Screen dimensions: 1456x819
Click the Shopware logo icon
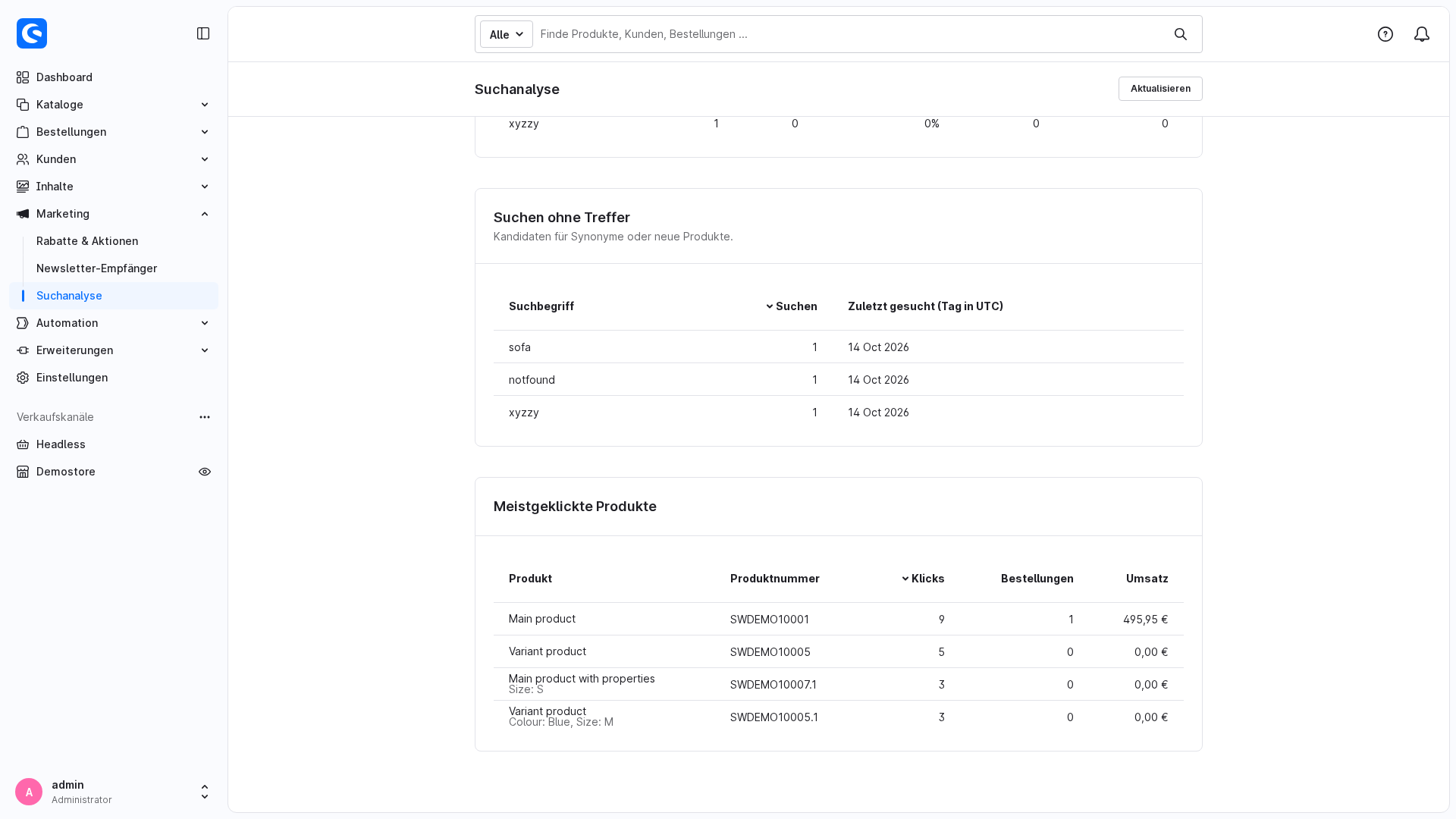(32, 33)
